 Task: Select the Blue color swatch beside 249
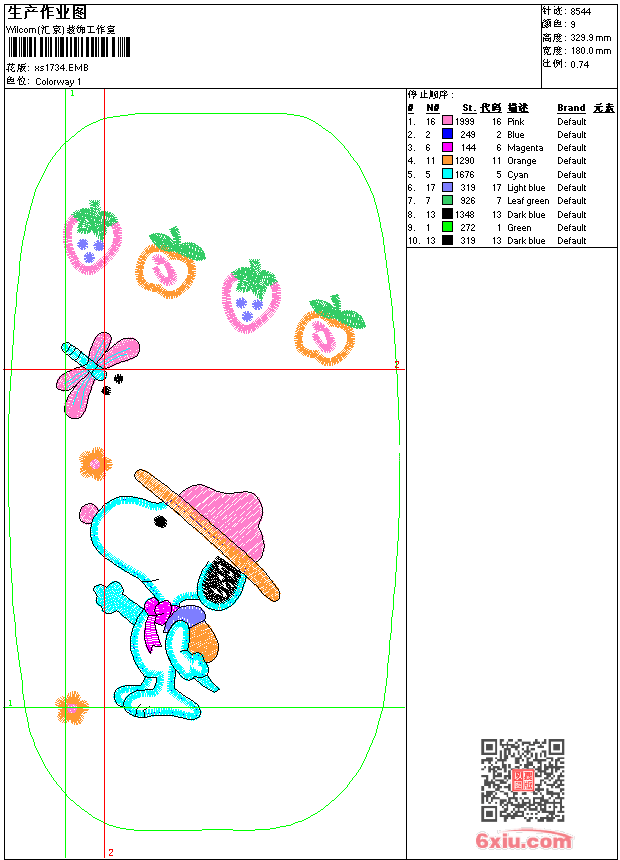point(448,134)
